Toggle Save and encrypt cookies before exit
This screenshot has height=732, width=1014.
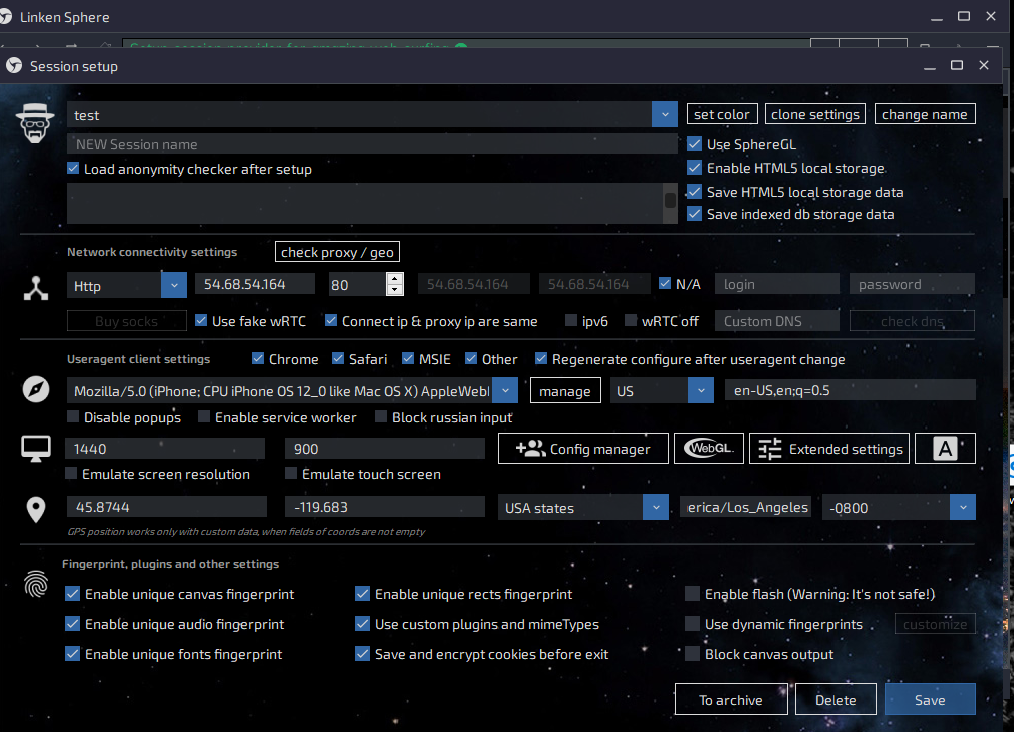click(363, 654)
